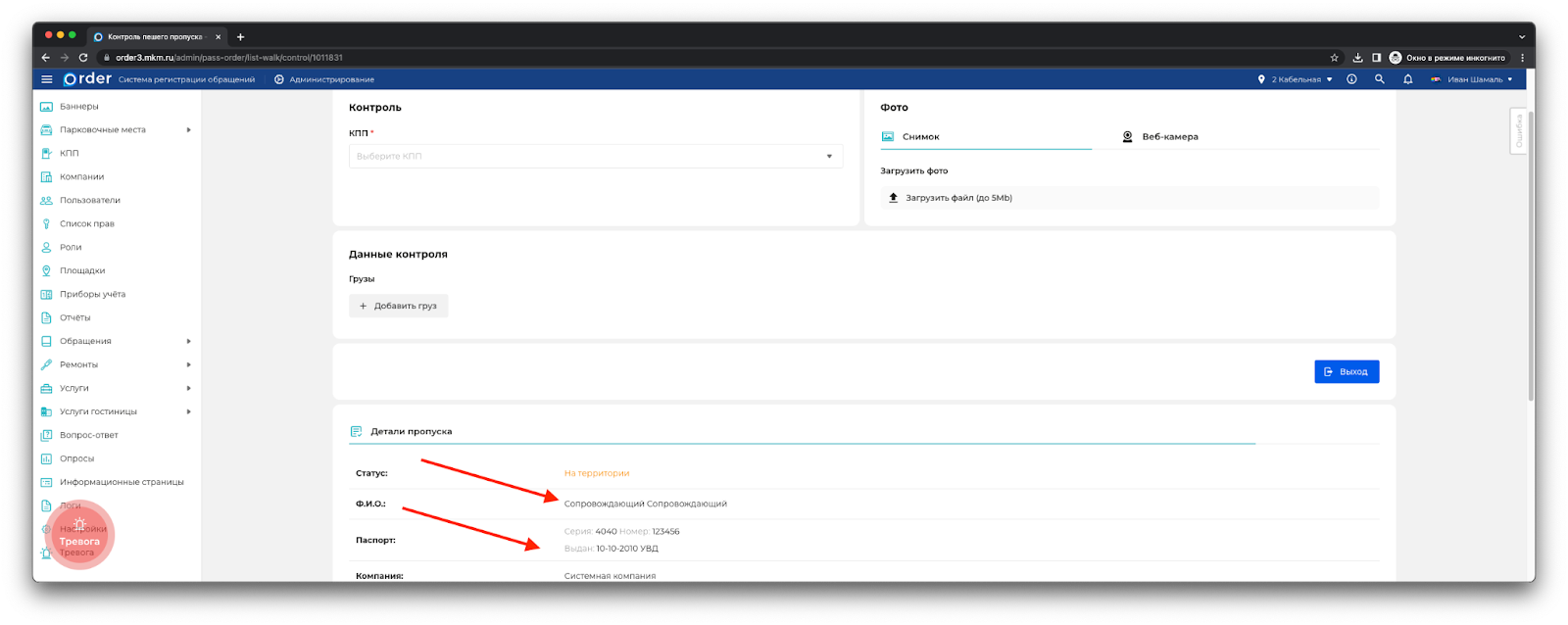This screenshot has width=1568, height=625.
Task: Open Пользователи in sidebar
Action: [89, 200]
